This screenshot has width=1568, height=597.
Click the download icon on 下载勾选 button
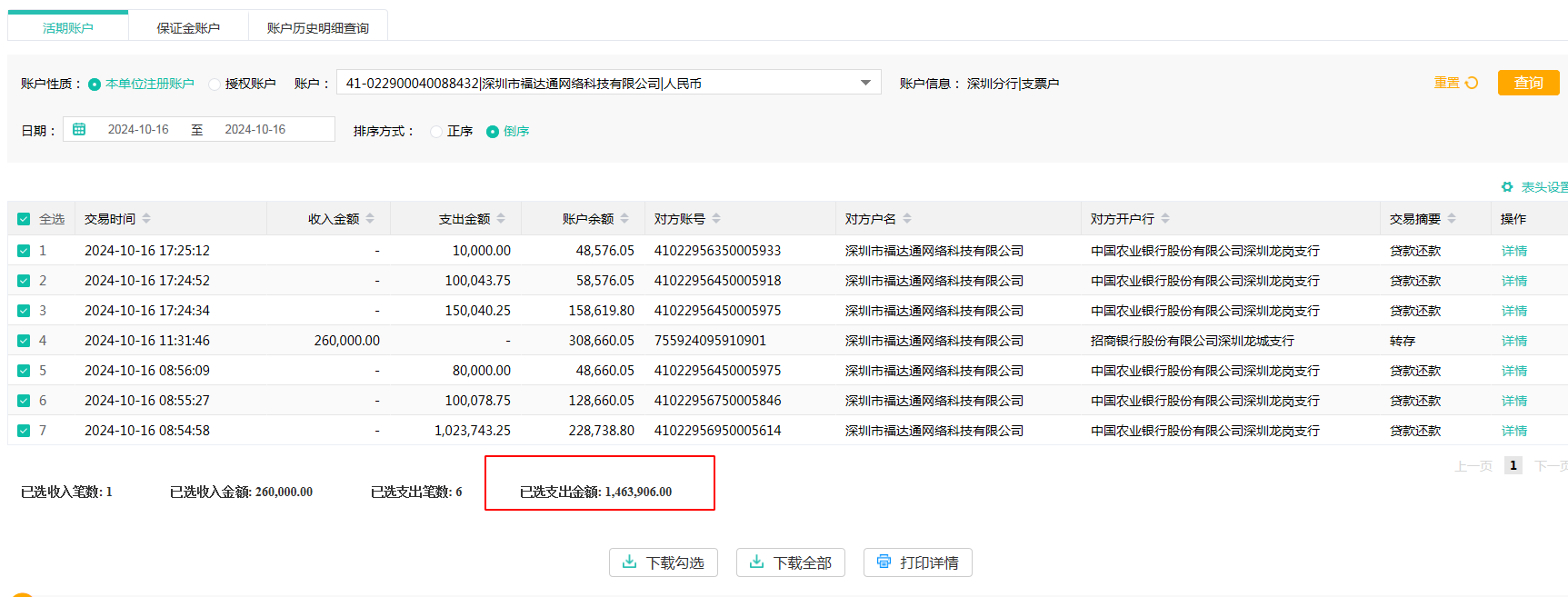[x=629, y=562]
